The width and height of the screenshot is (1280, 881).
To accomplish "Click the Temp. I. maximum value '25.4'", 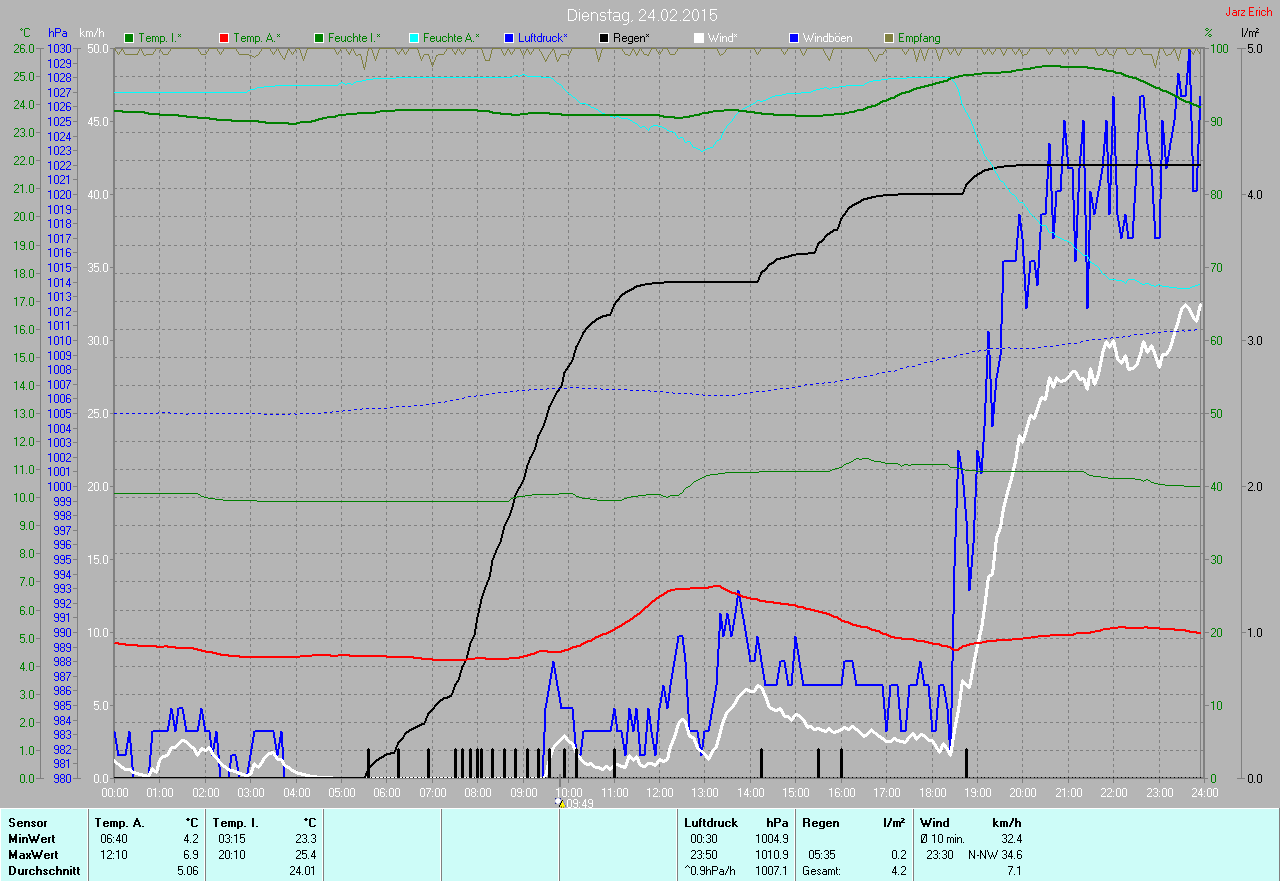I will 305,855.
